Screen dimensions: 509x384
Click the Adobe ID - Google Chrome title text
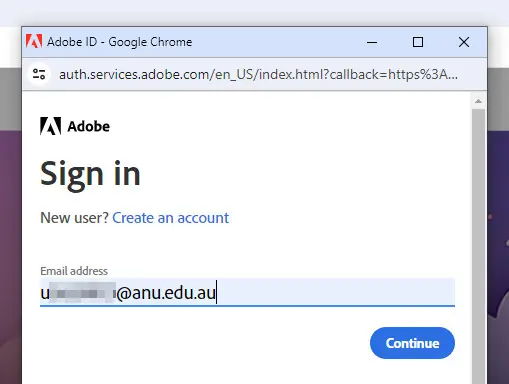click(x=120, y=42)
